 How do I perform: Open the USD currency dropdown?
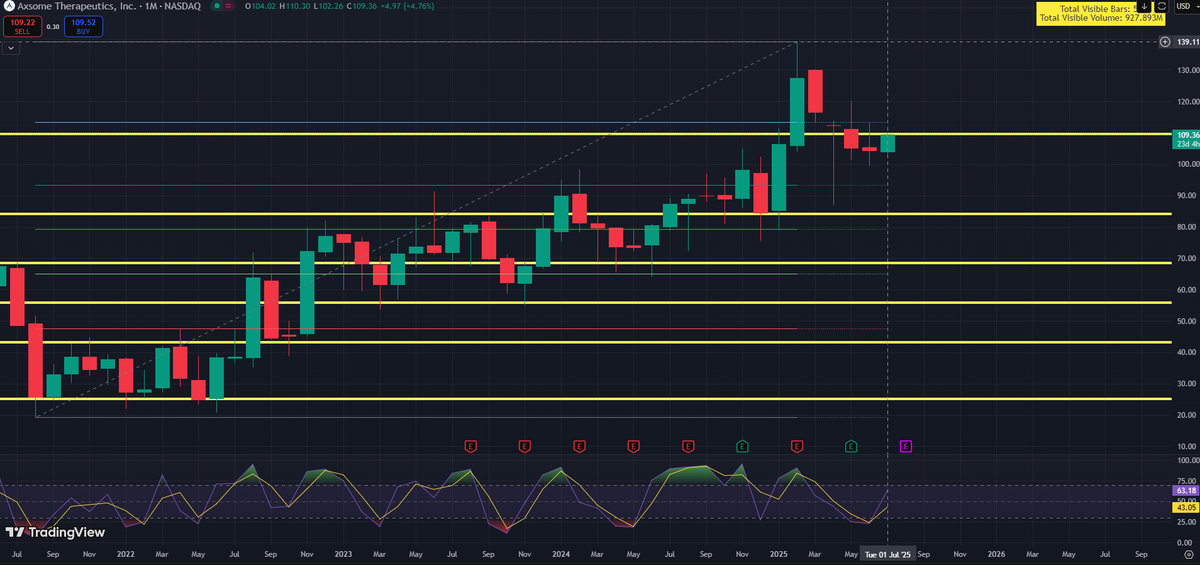pos(1186,7)
